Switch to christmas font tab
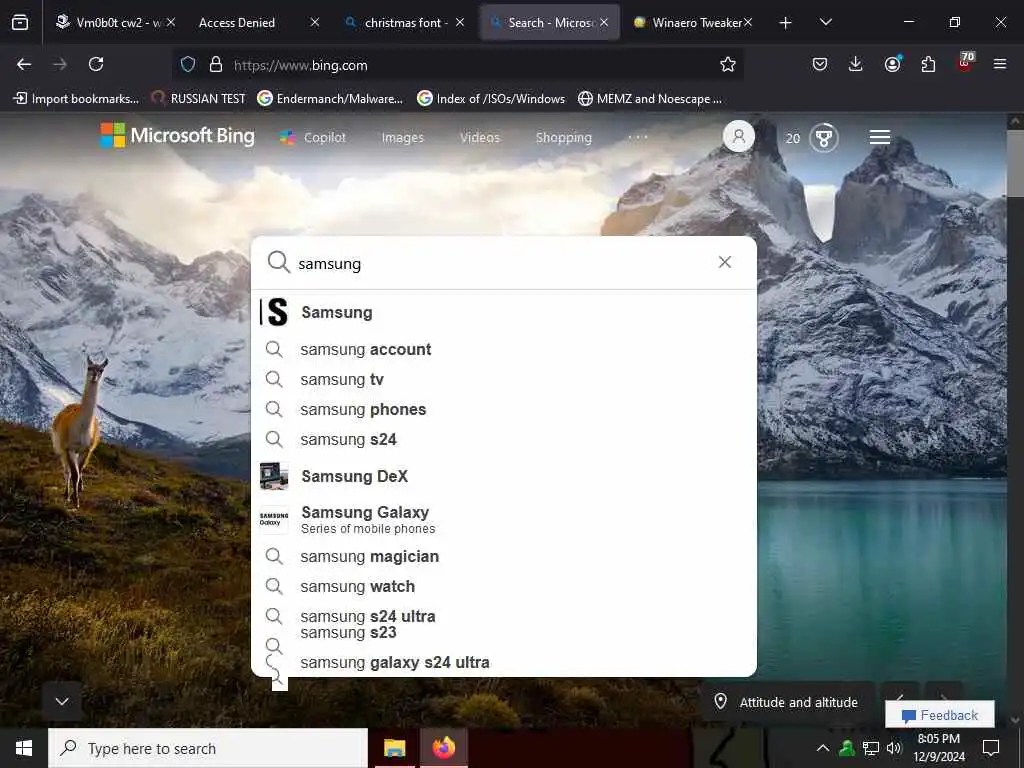The width and height of the screenshot is (1024, 768). pos(405,23)
